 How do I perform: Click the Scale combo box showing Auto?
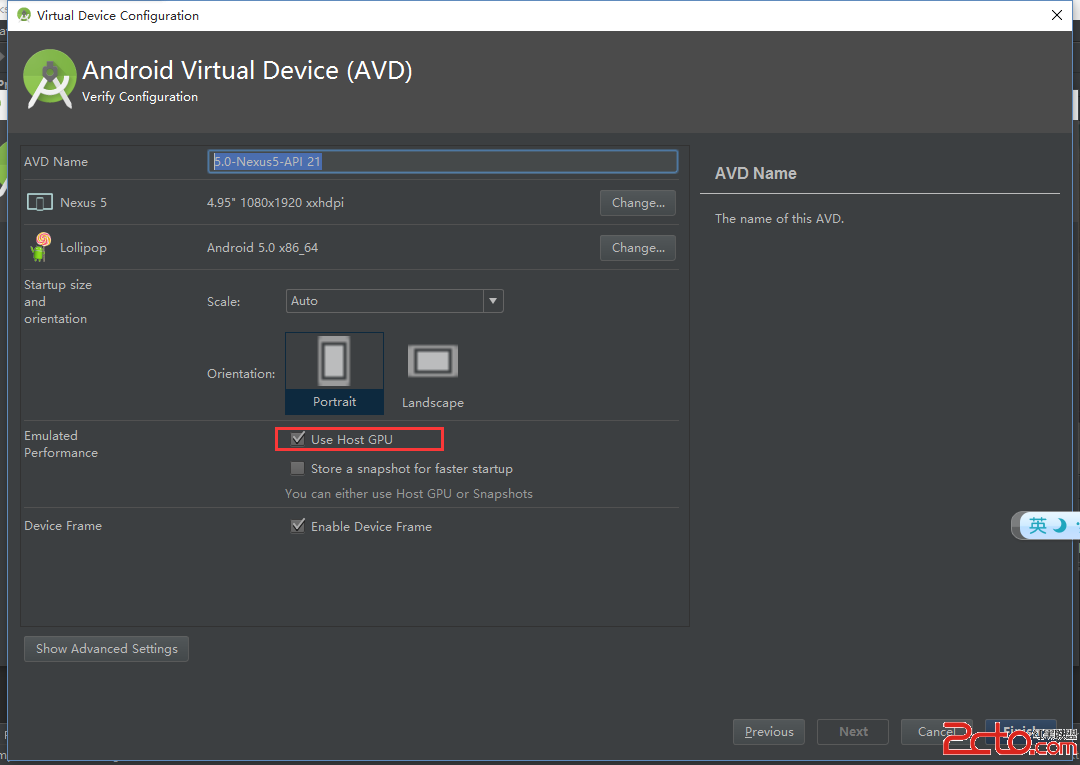point(384,301)
